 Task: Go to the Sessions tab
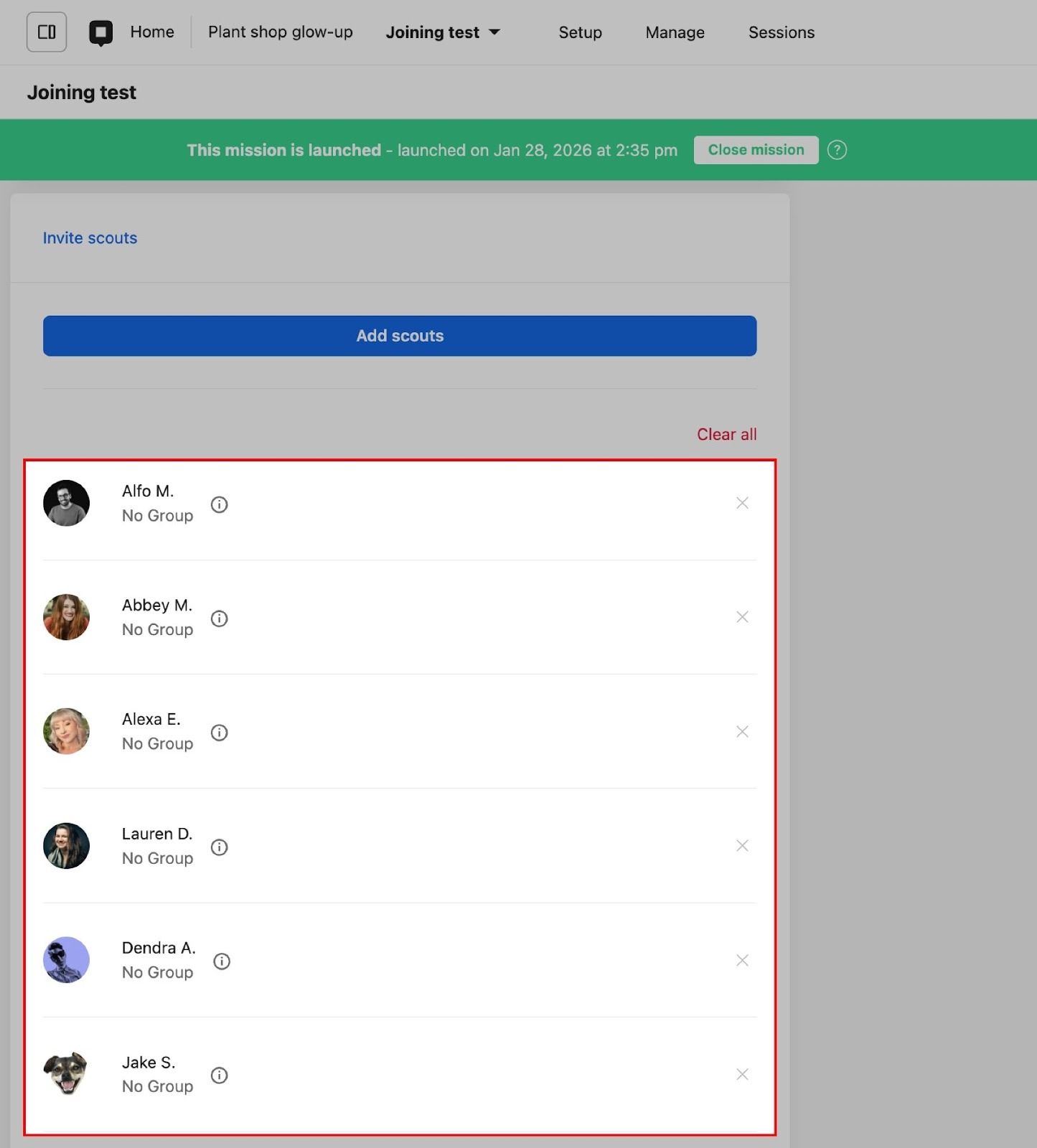pos(781,32)
